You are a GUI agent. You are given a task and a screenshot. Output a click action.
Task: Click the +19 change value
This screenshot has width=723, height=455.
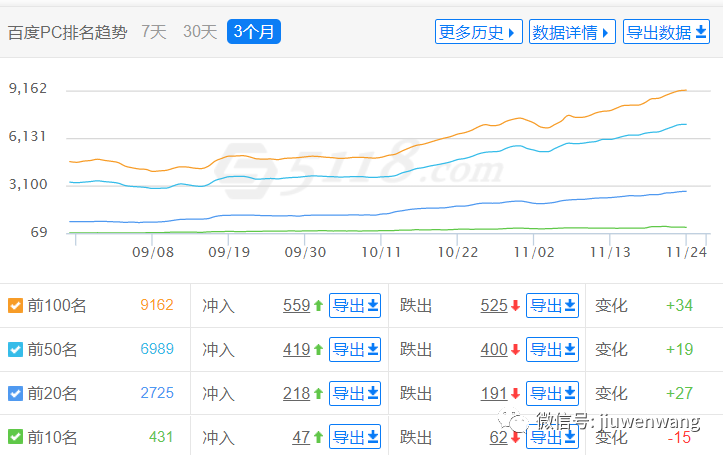[679, 349]
